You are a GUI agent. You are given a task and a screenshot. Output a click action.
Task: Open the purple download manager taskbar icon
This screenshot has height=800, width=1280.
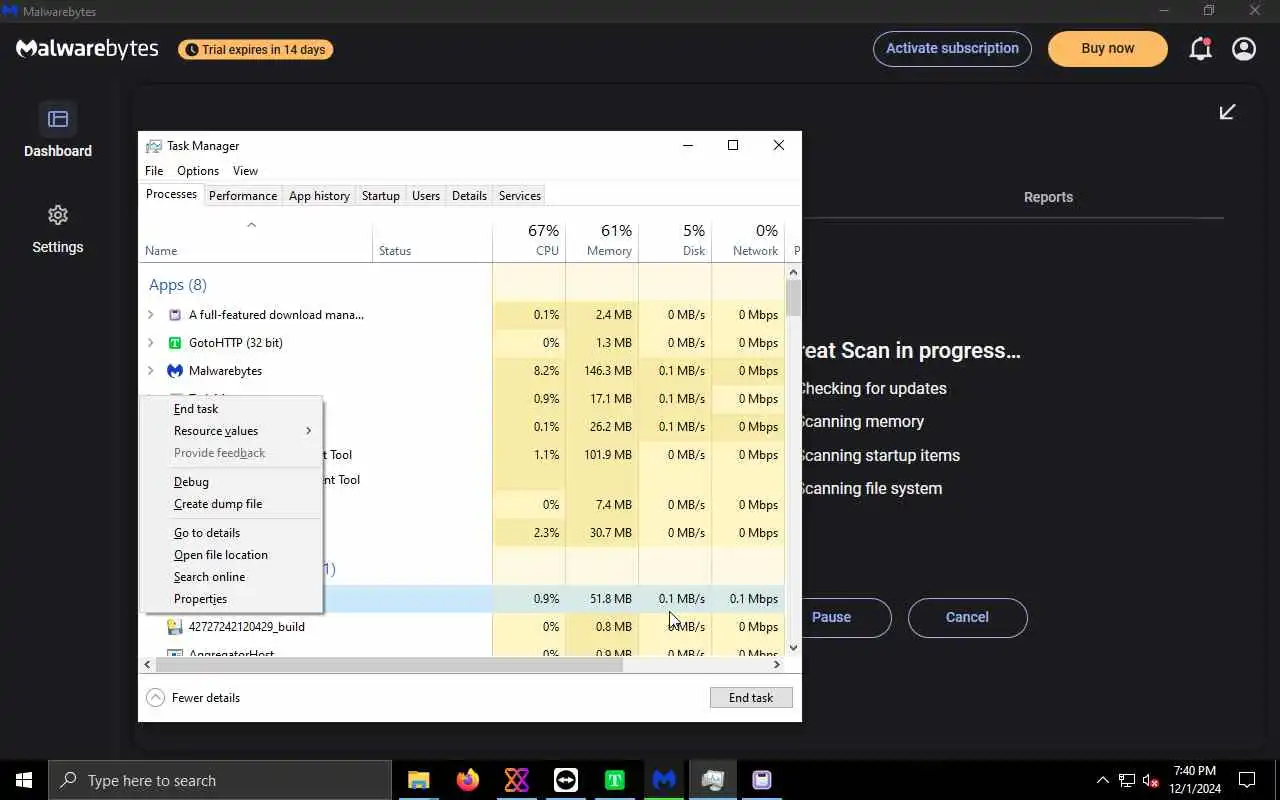pyautogui.click(x=762, y=780)
